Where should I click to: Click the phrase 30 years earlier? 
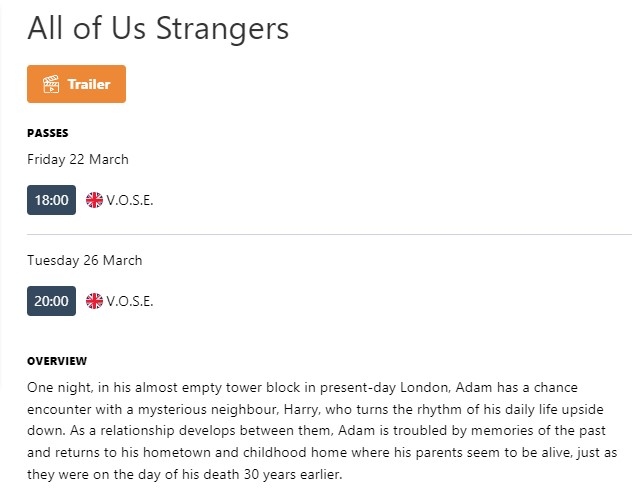(x=293, y=474)
